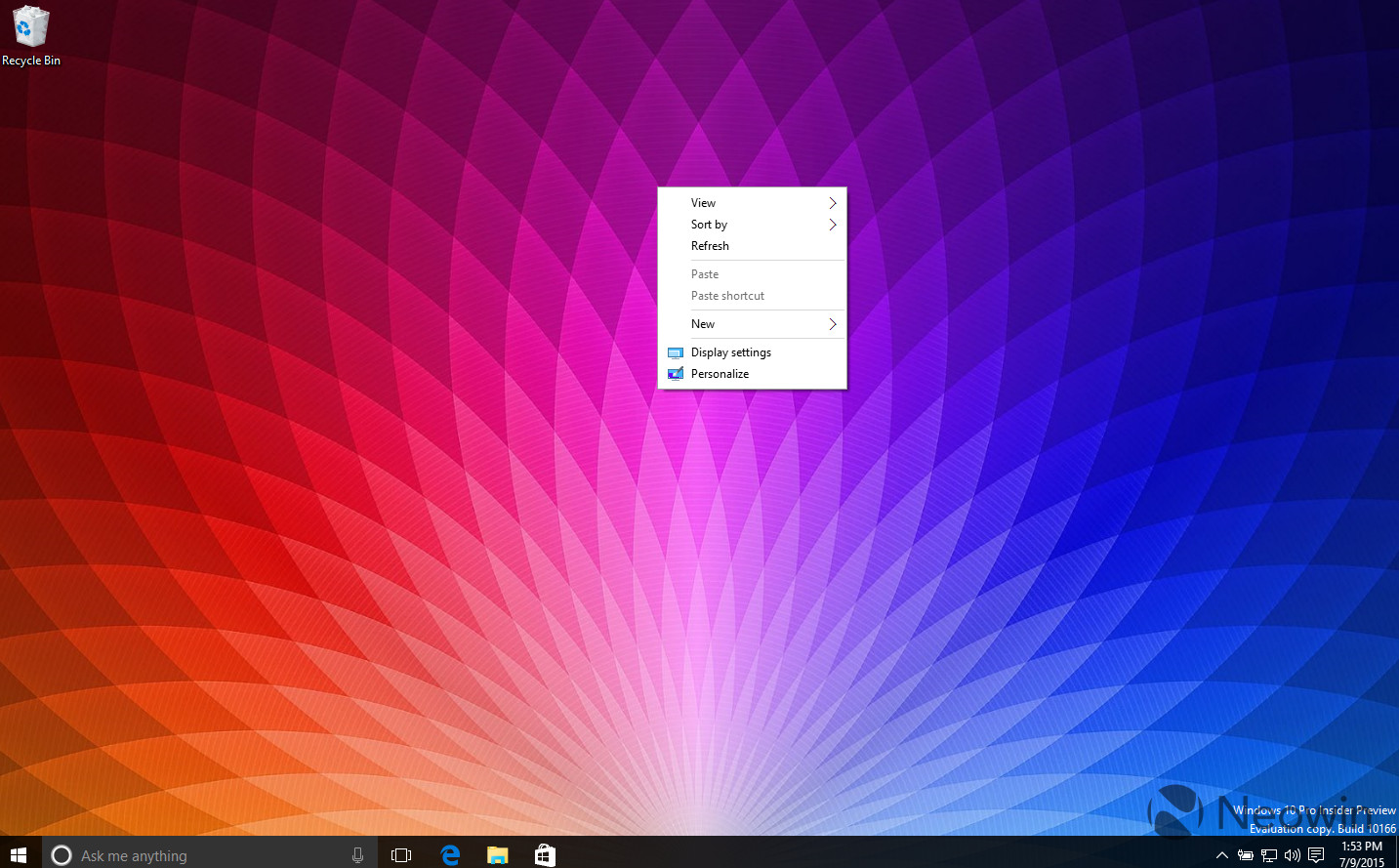Select View in the context menu
The height and width of the screenshot is (868, 1399).
[753, 203]
